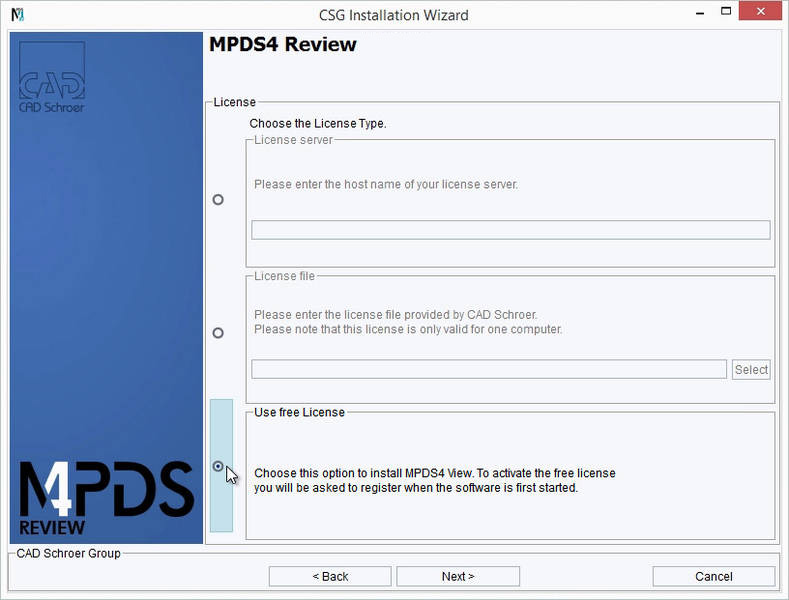Select the Use free License radio button

pyautogui.click(x=218, y=466)
